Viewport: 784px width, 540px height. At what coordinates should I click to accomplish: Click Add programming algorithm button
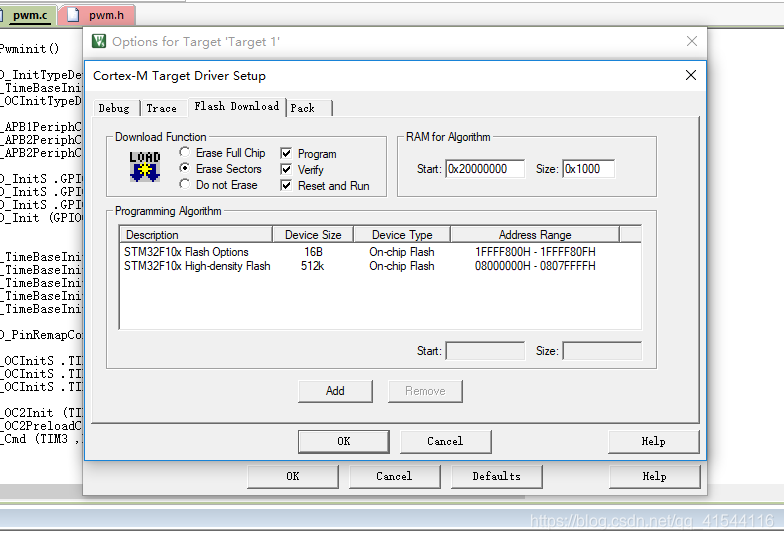point(335,391)
